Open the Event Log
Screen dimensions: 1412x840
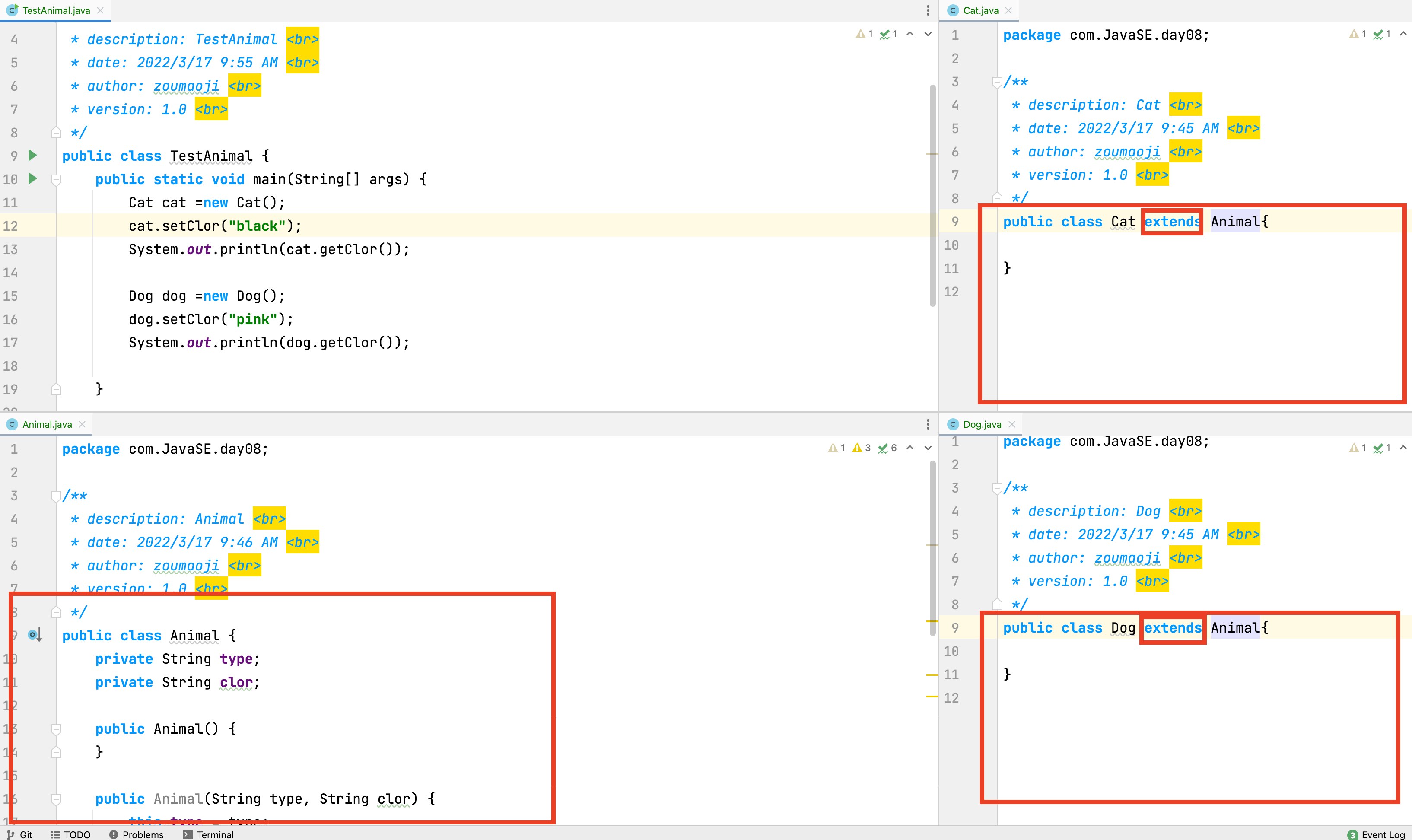[x=1376, y=834]
